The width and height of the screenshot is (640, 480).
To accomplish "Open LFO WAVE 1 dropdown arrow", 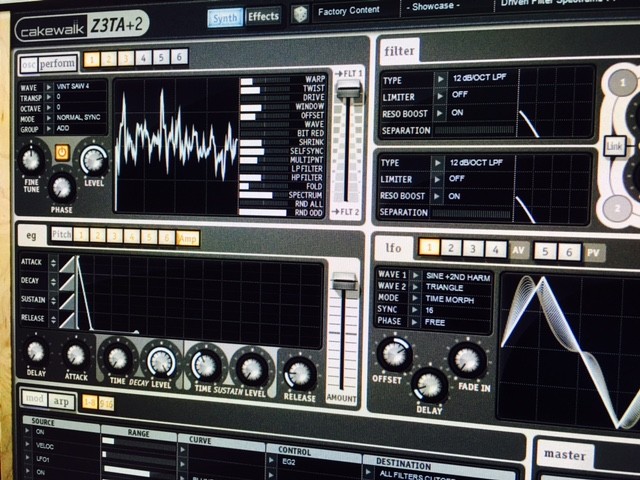I will [416, 275].
